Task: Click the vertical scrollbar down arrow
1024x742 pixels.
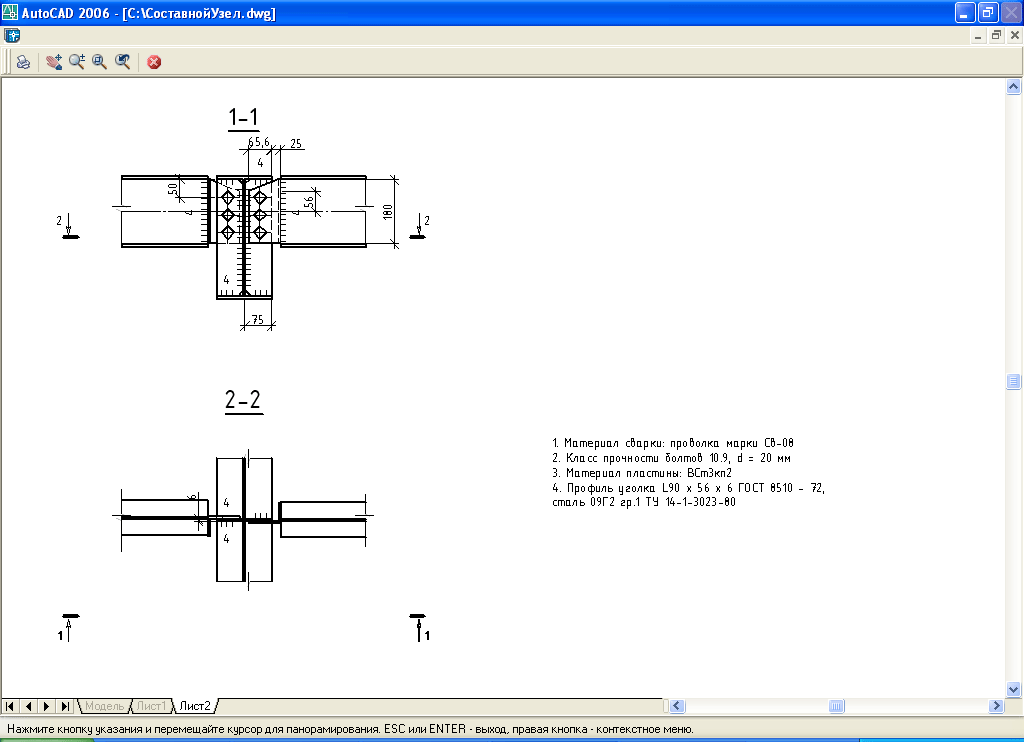Action: (1012, 688)
